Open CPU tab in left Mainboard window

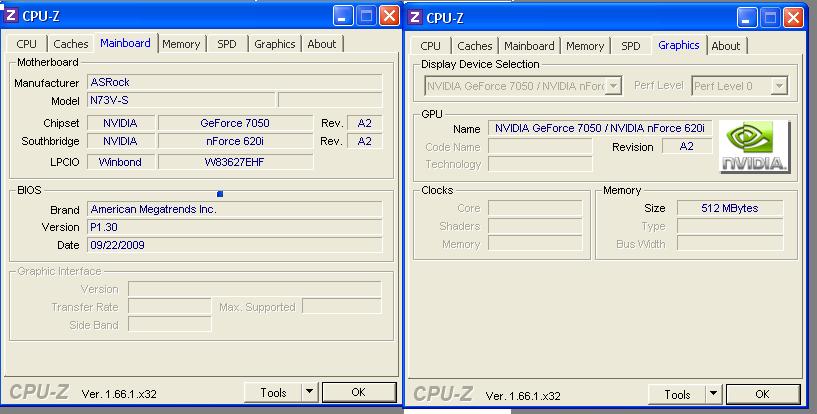point(27,44)
